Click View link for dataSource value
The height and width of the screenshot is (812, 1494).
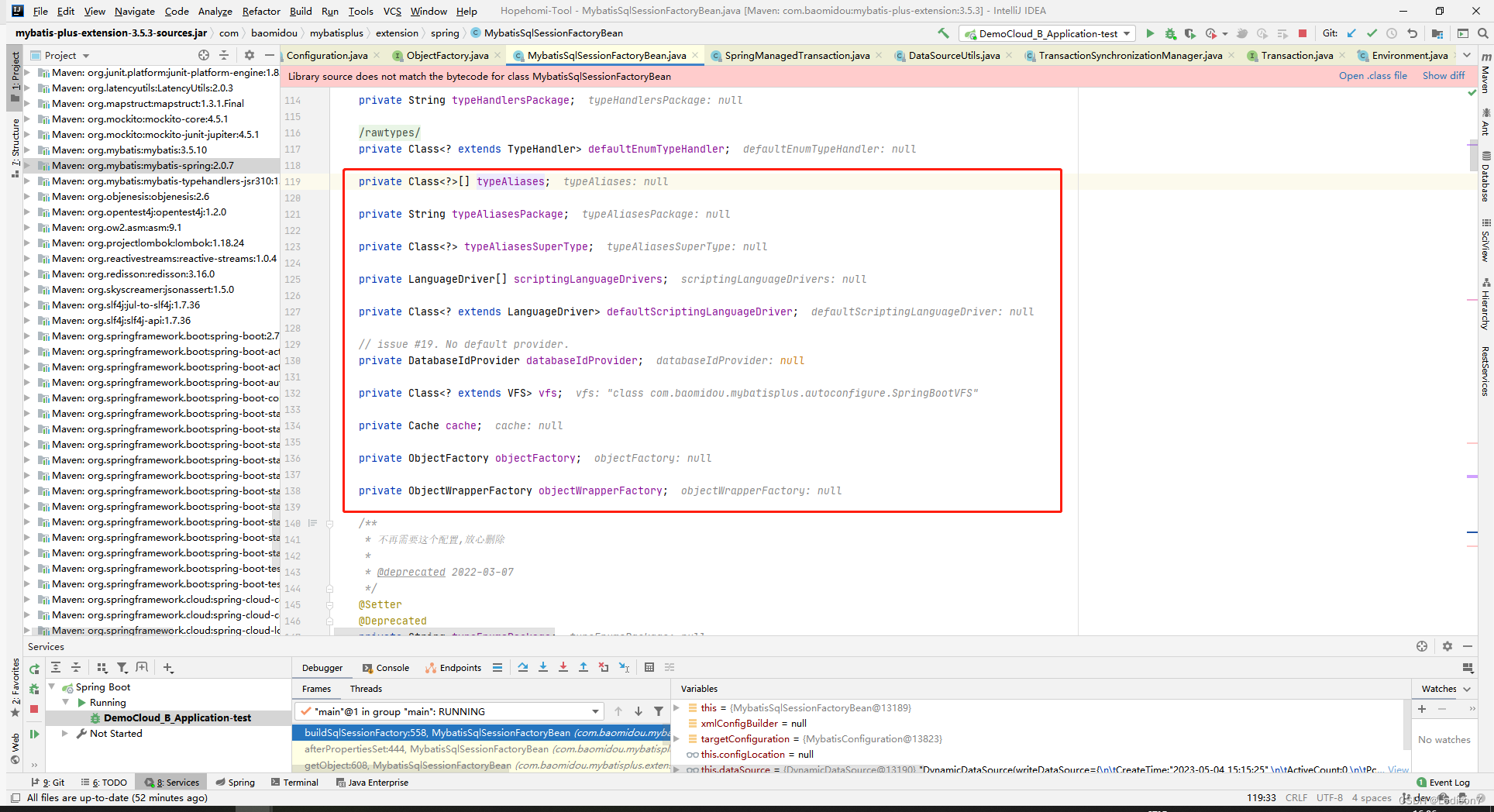(1398, 769)
